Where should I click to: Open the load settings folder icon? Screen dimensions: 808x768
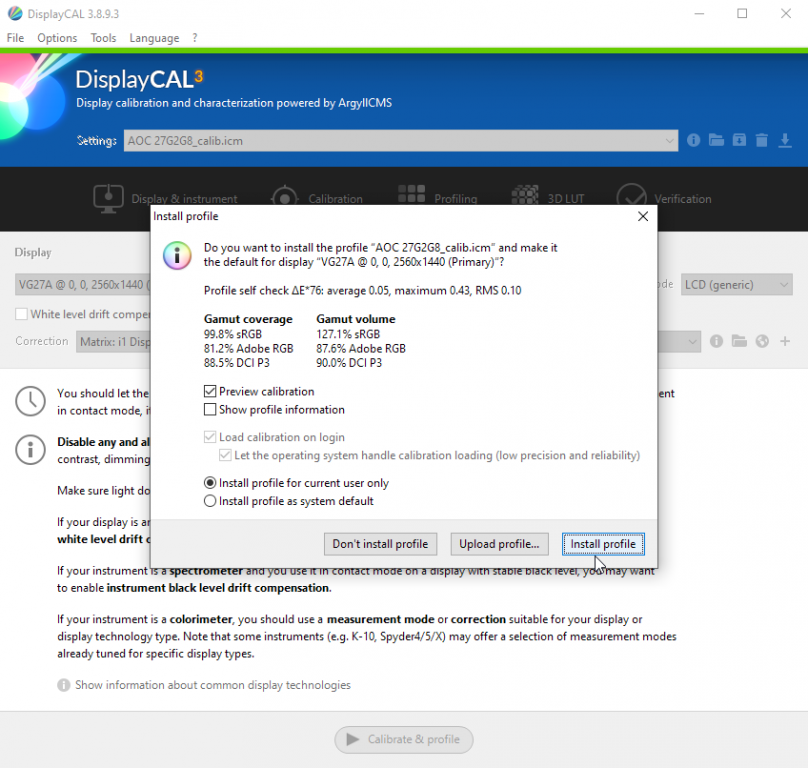coord(716,140)
